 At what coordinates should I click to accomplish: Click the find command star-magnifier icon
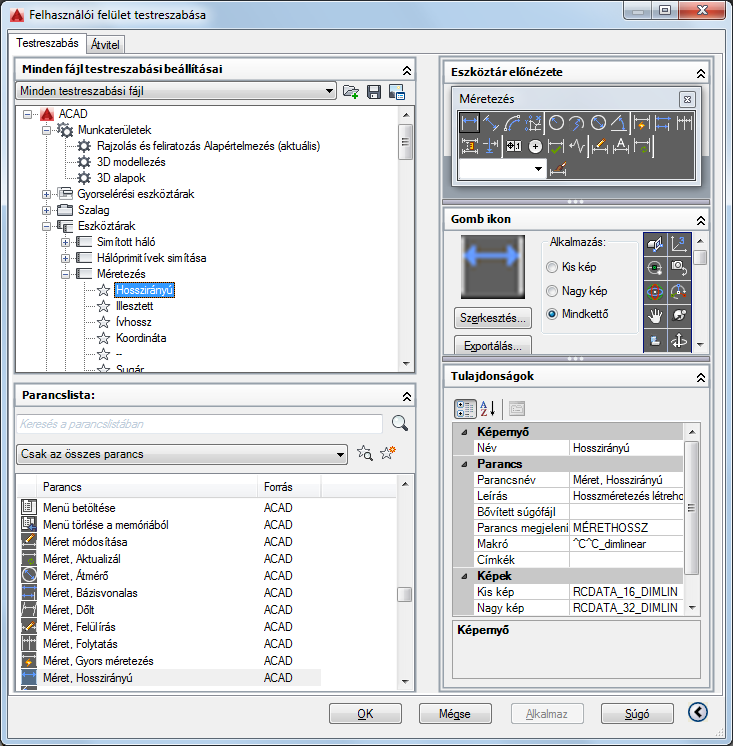364,453
